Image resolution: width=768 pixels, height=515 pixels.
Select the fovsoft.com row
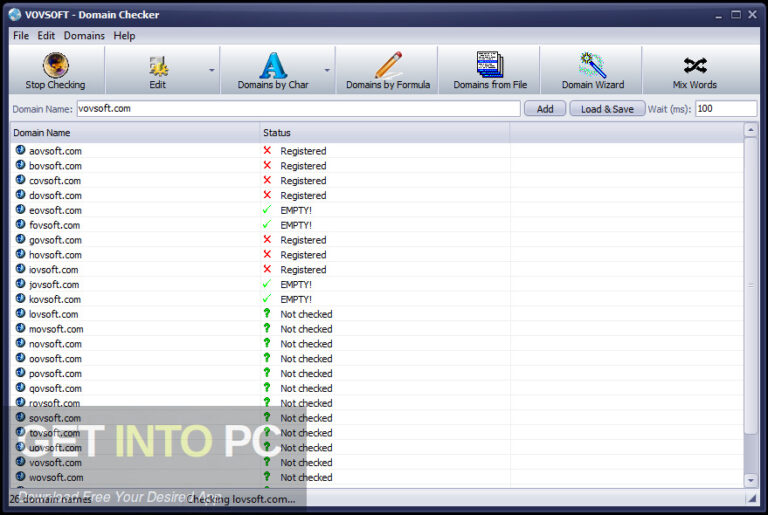[x=376, y=225]
